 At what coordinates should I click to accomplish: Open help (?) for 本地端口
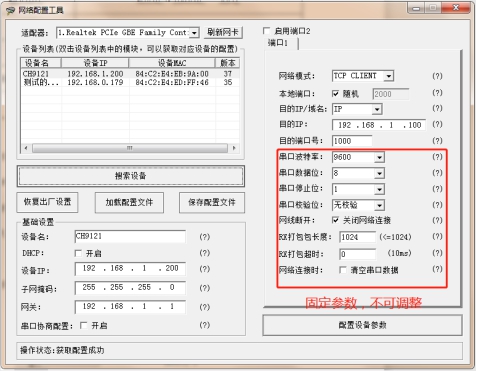[x=437, y=92]
